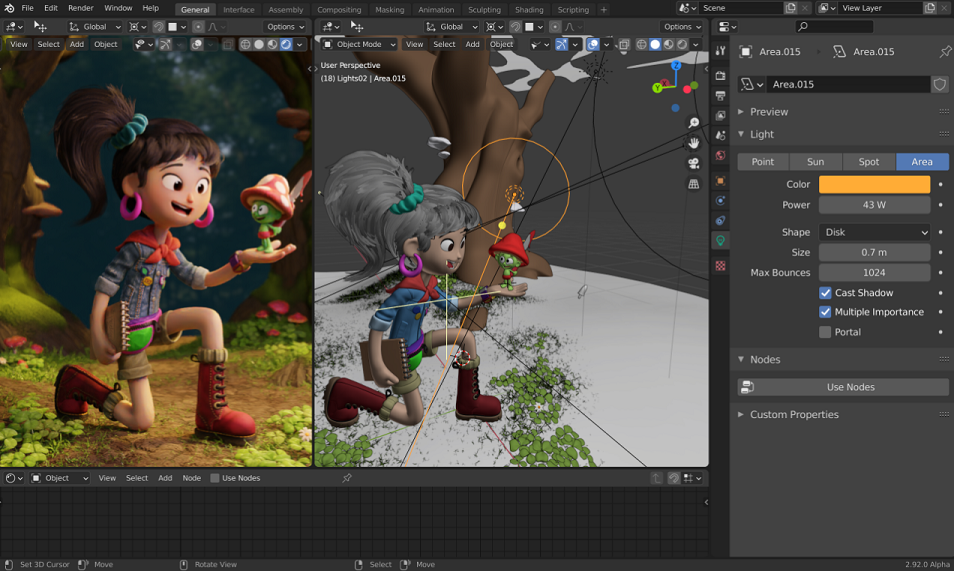Click the Size 0.7 m field

coord(874,252)
